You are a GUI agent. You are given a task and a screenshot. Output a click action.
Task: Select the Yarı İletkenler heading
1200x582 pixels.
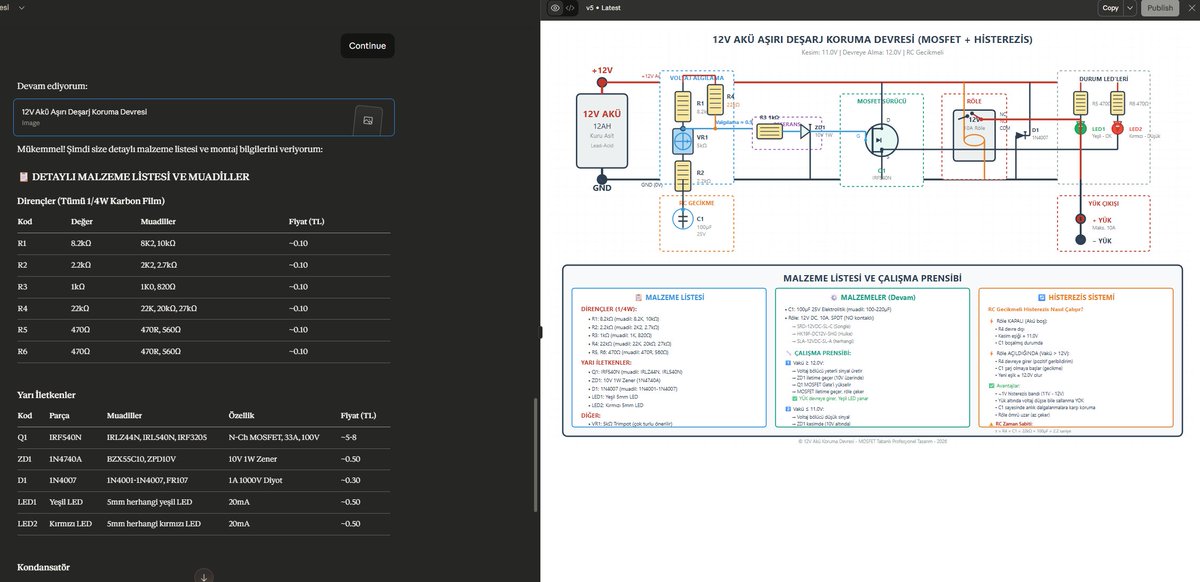[47, 395]
